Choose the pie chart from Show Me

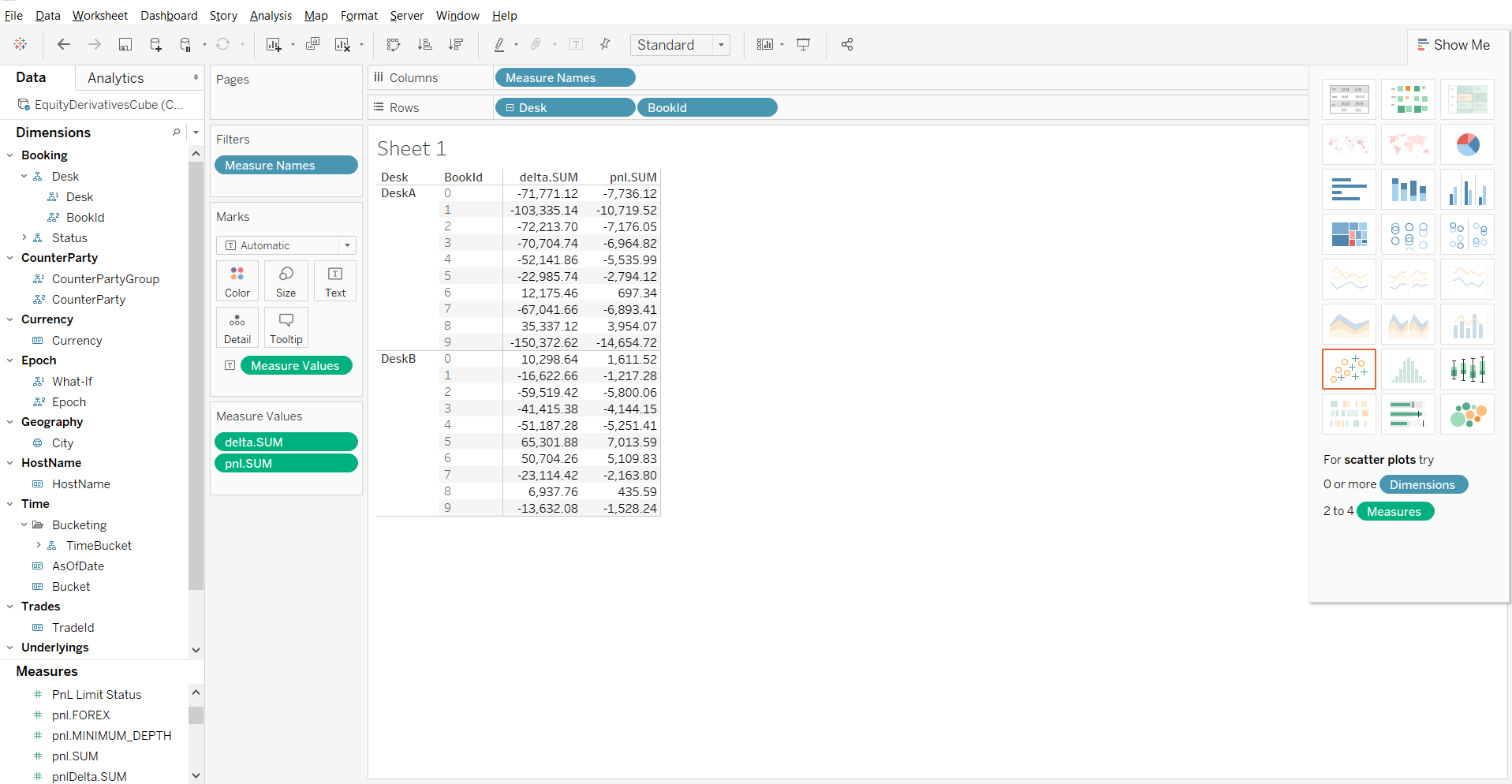click(x=1467, y=144)
